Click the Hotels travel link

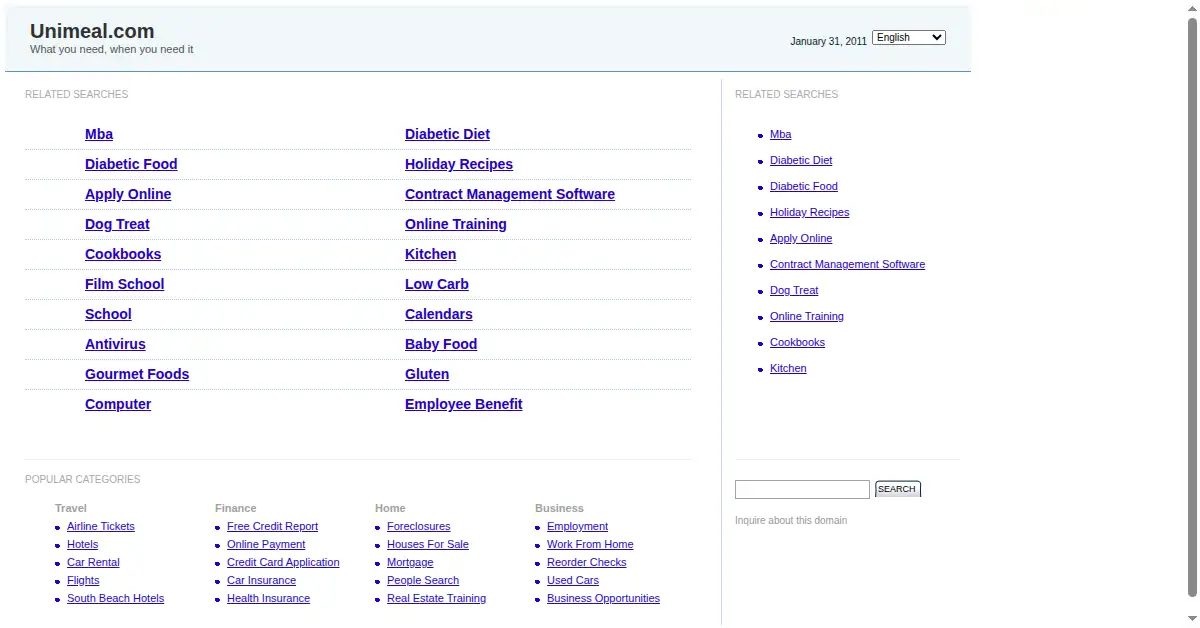tap(83, 544)
